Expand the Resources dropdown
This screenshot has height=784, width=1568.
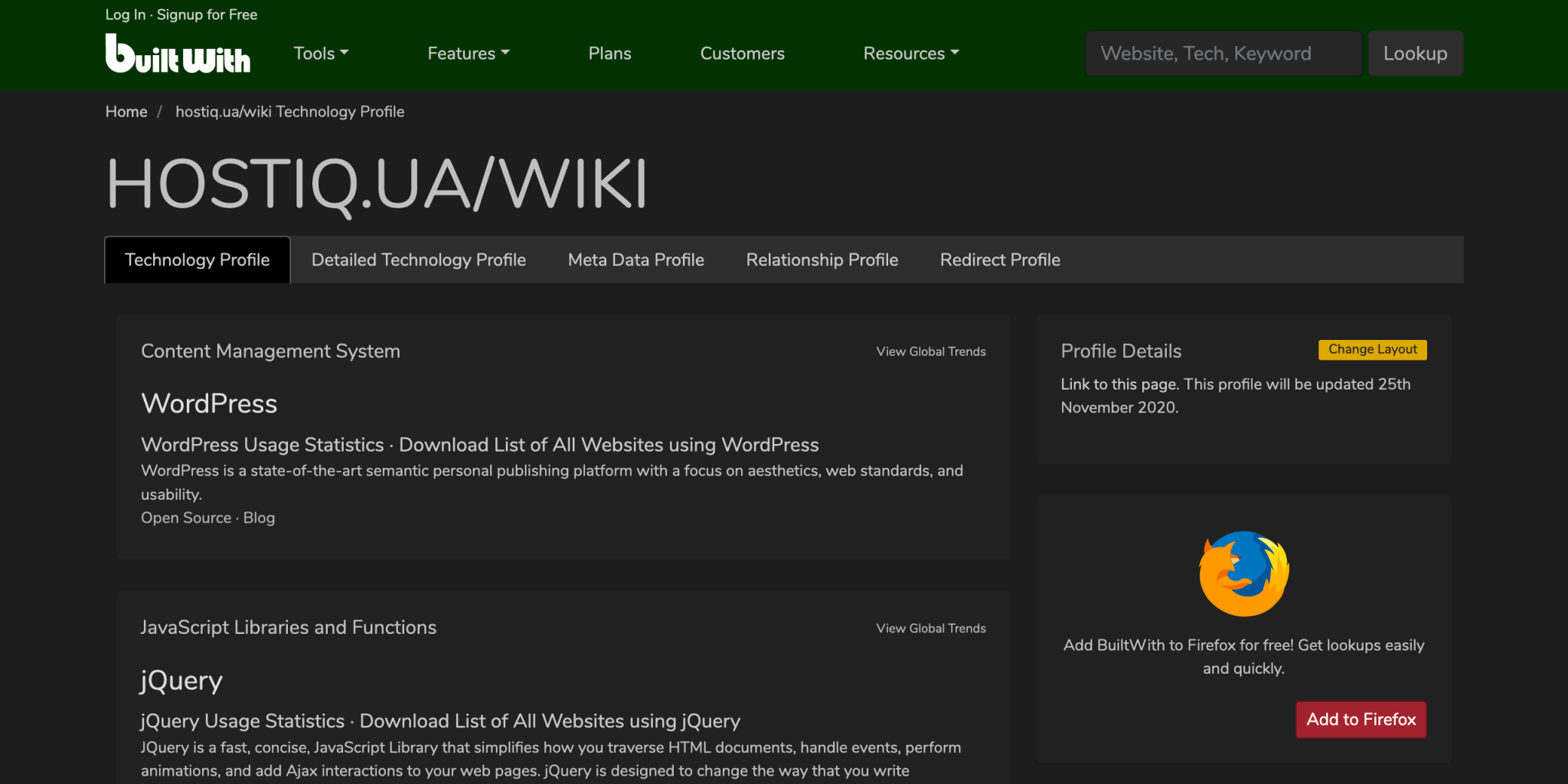point(910,53)
